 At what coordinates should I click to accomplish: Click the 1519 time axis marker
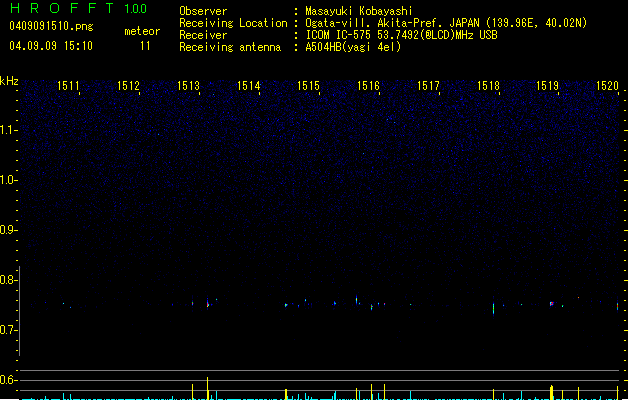(x=548, y=86)
